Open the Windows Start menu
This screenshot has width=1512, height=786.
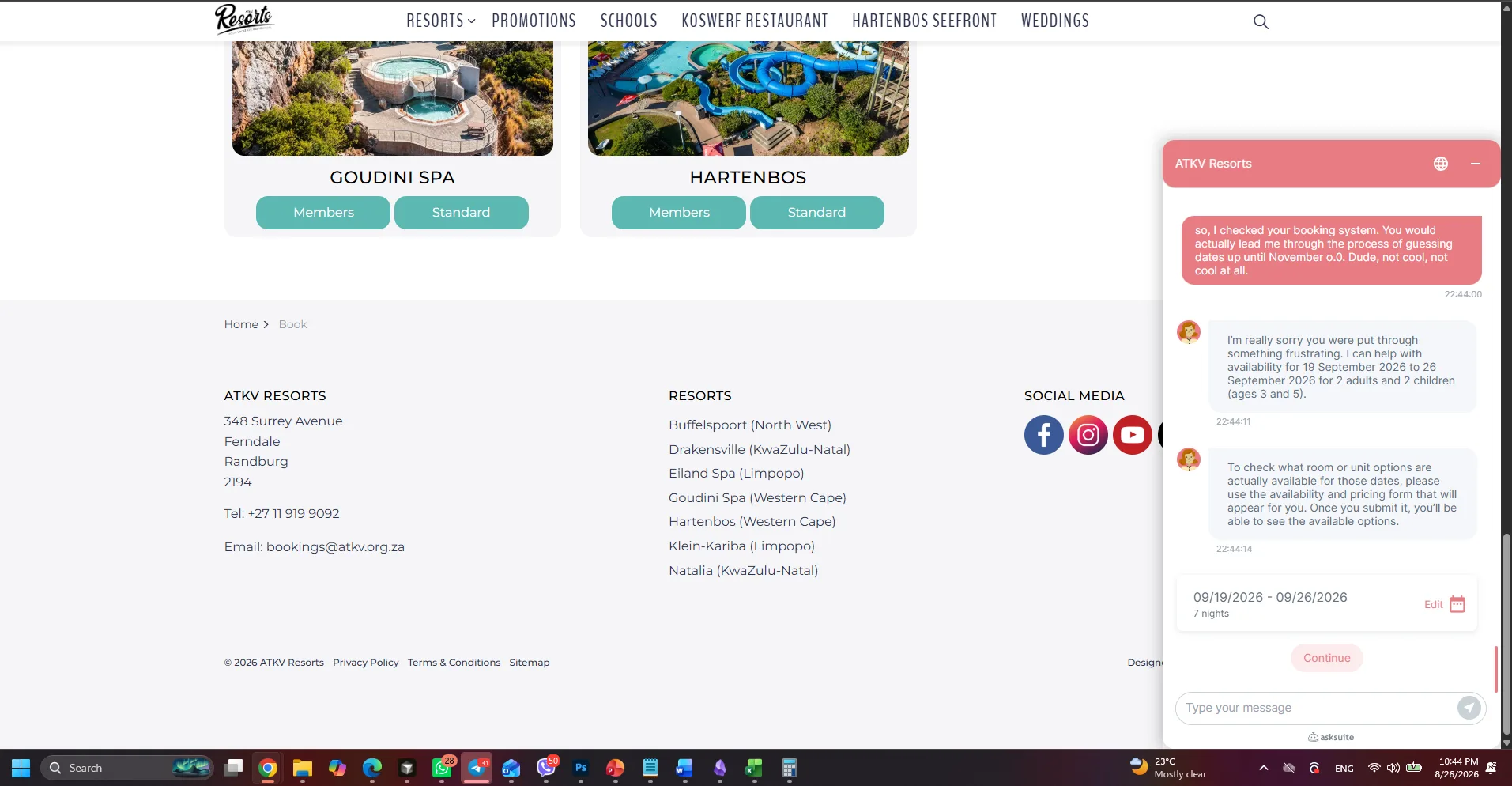point(21,768)
